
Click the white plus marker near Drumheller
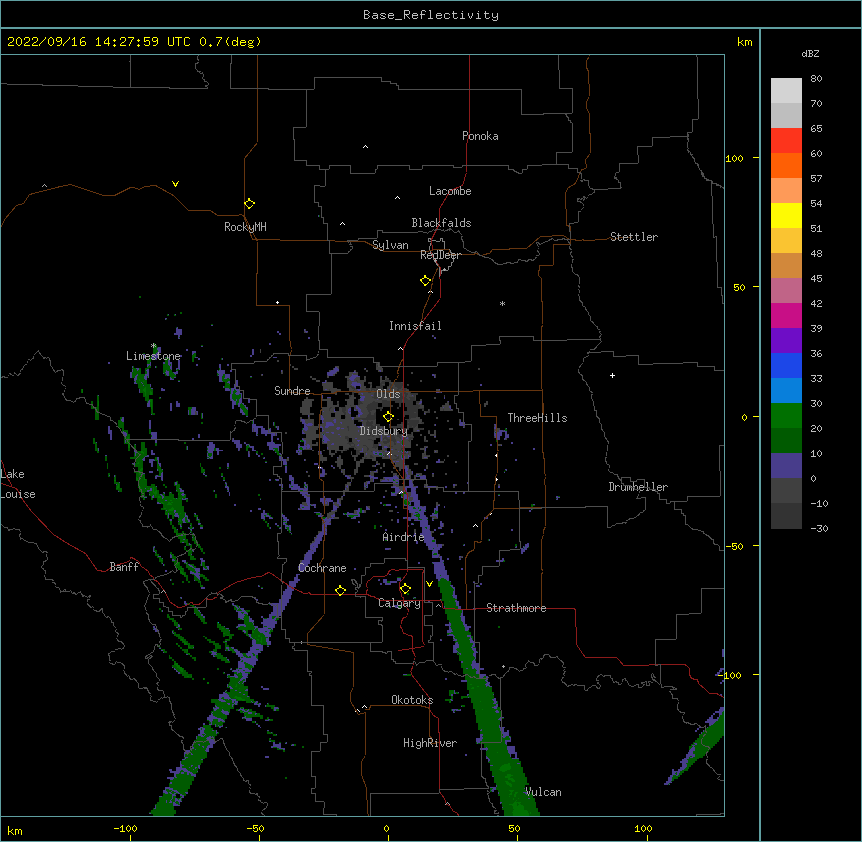612,376
